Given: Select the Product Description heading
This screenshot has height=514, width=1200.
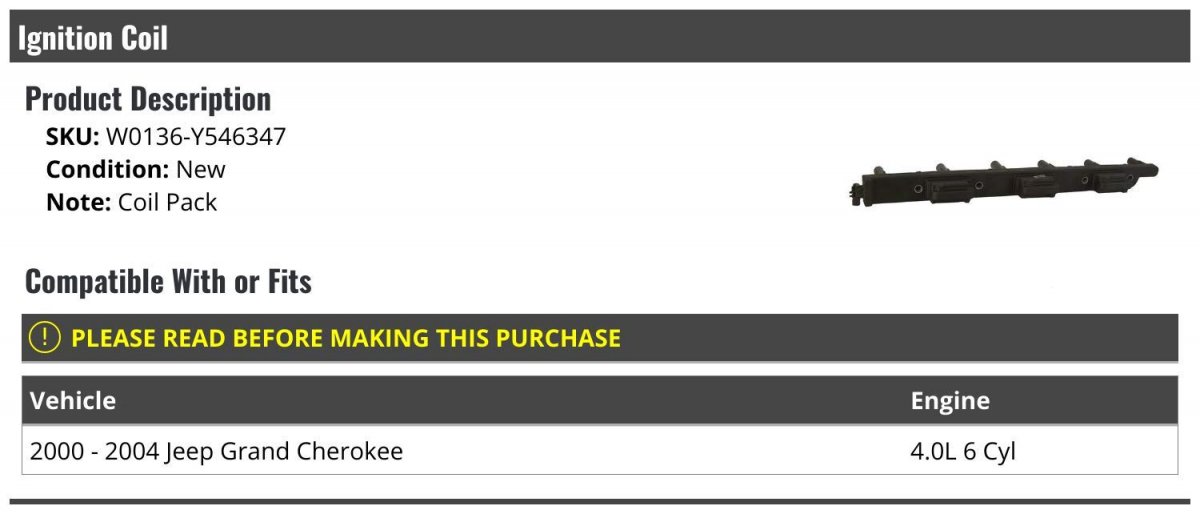Looking at the screenshot, I should click(148, 99).
